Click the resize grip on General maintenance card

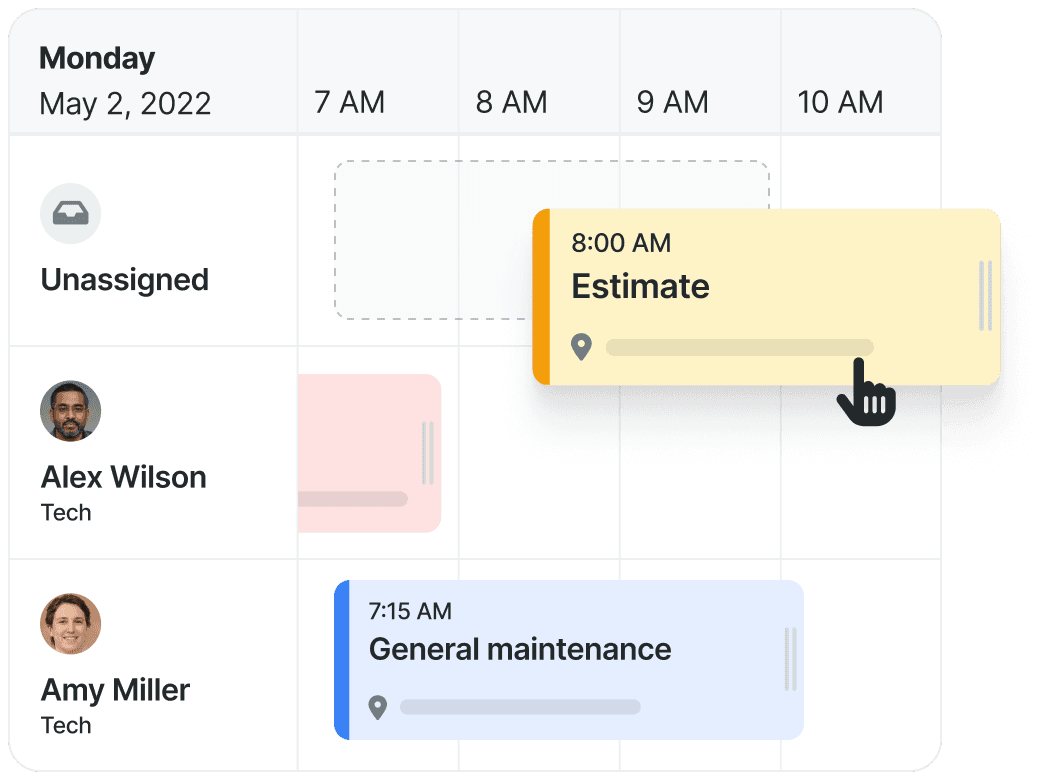coord(790,659)
